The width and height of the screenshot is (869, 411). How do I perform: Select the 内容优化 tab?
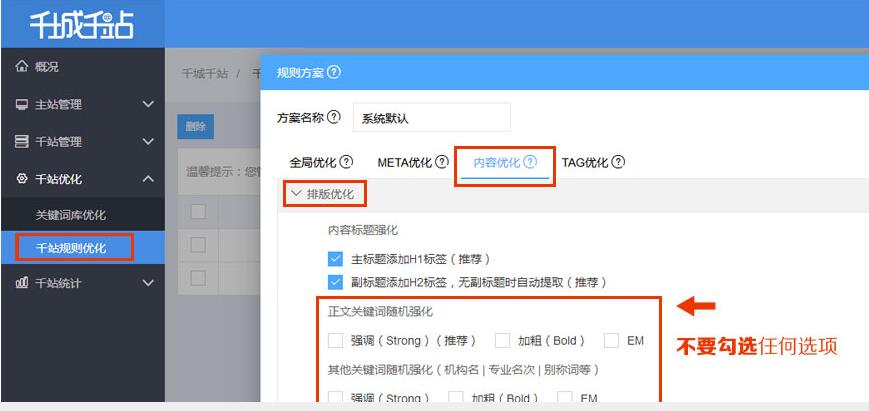[497, 162]
